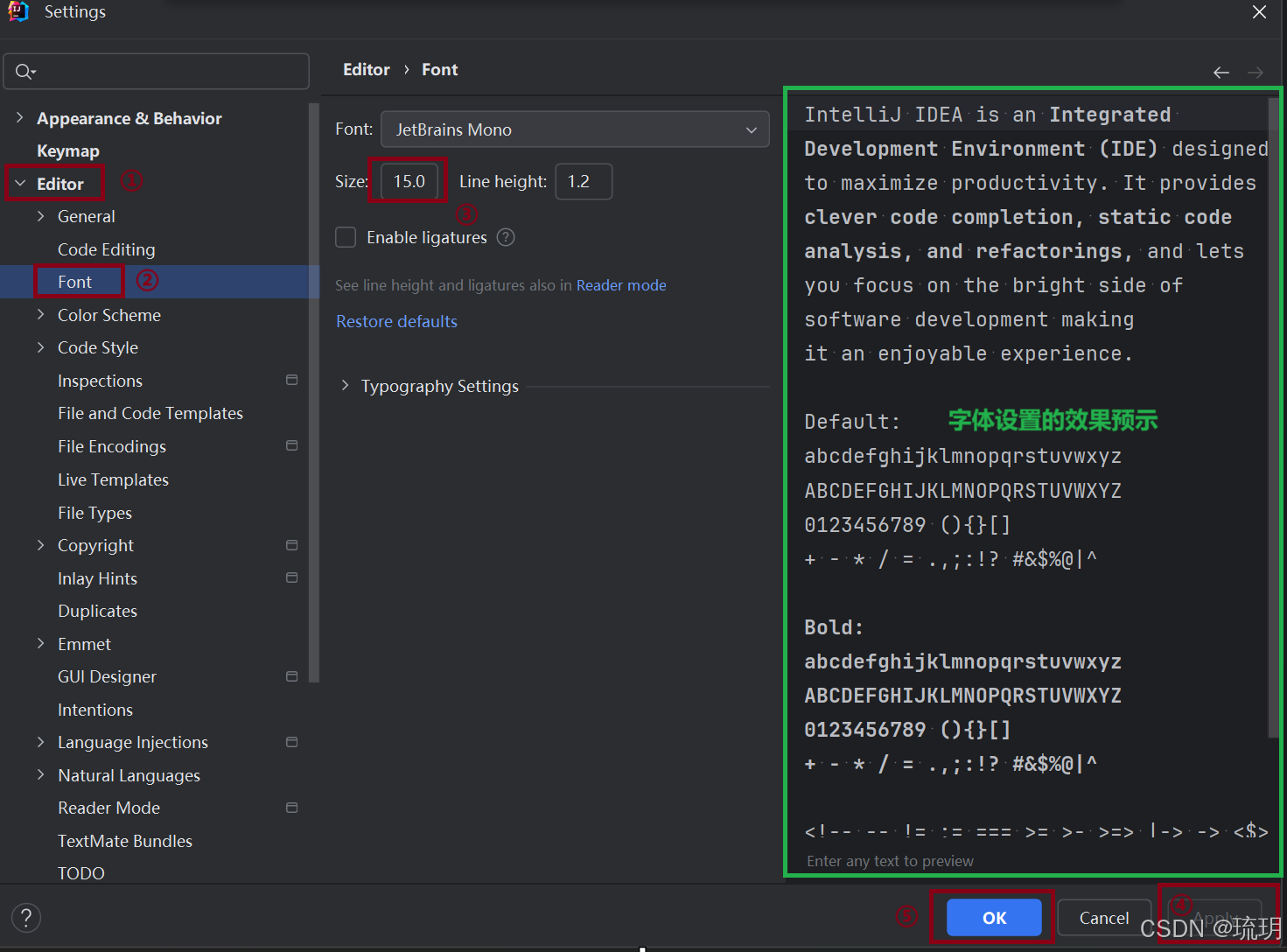Expand Appearance & Behavior section

(x=19, y=117)
